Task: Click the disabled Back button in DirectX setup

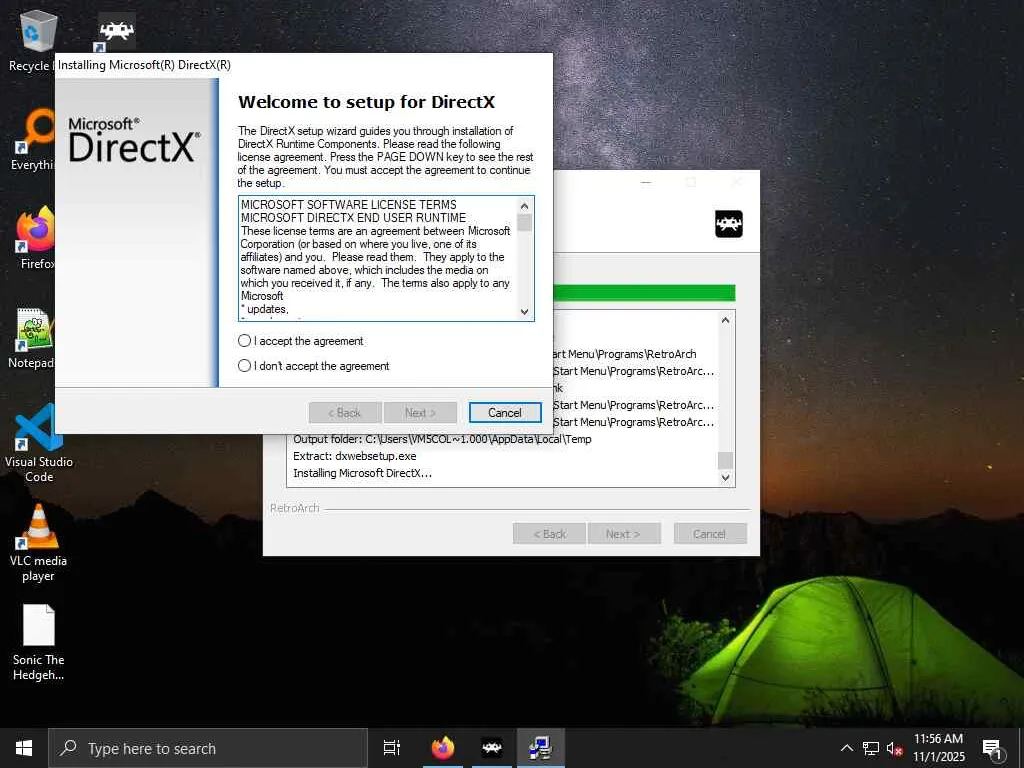Action: (345, 413)
